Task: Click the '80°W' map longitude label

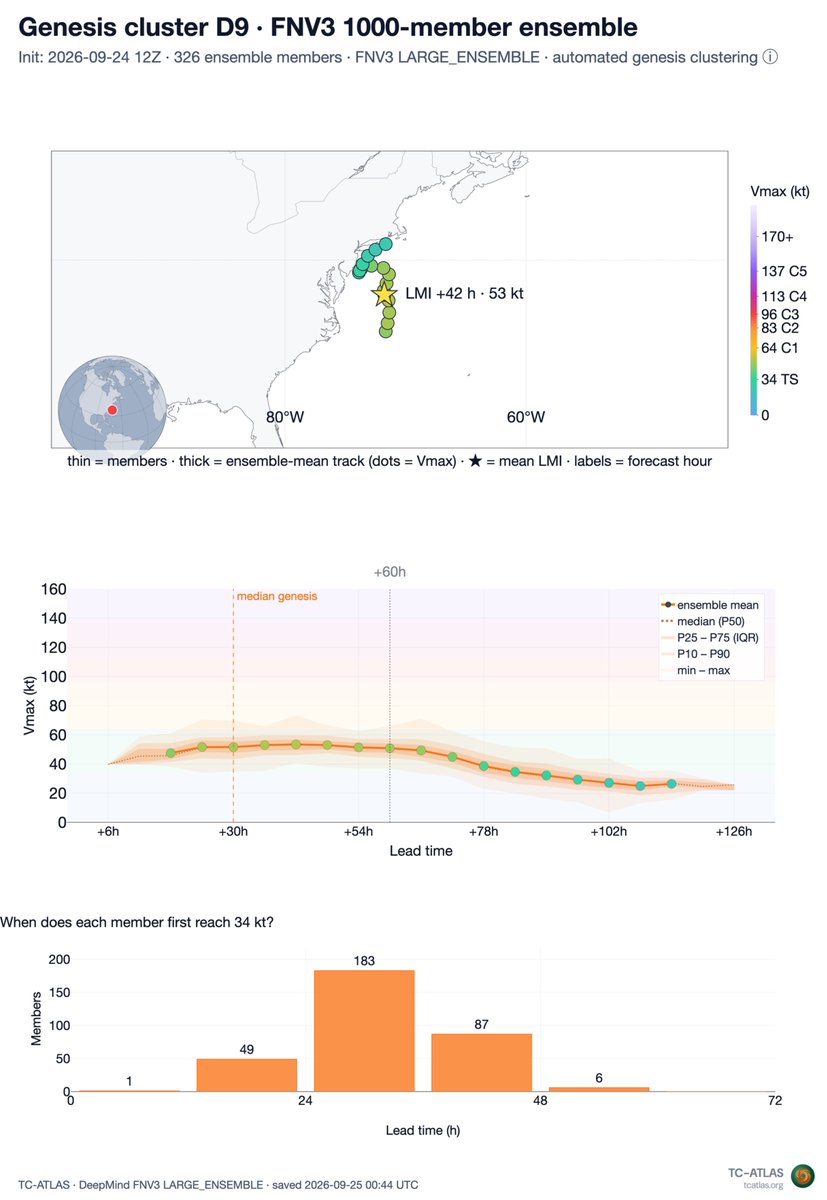Action: (284, 417)
